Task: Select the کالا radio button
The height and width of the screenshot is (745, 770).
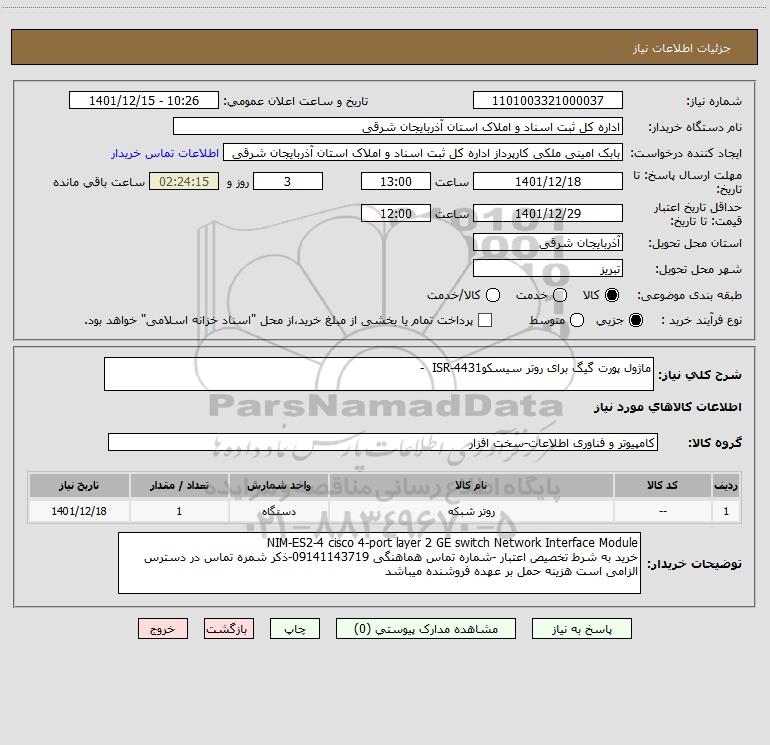Action: click(612, 295)
